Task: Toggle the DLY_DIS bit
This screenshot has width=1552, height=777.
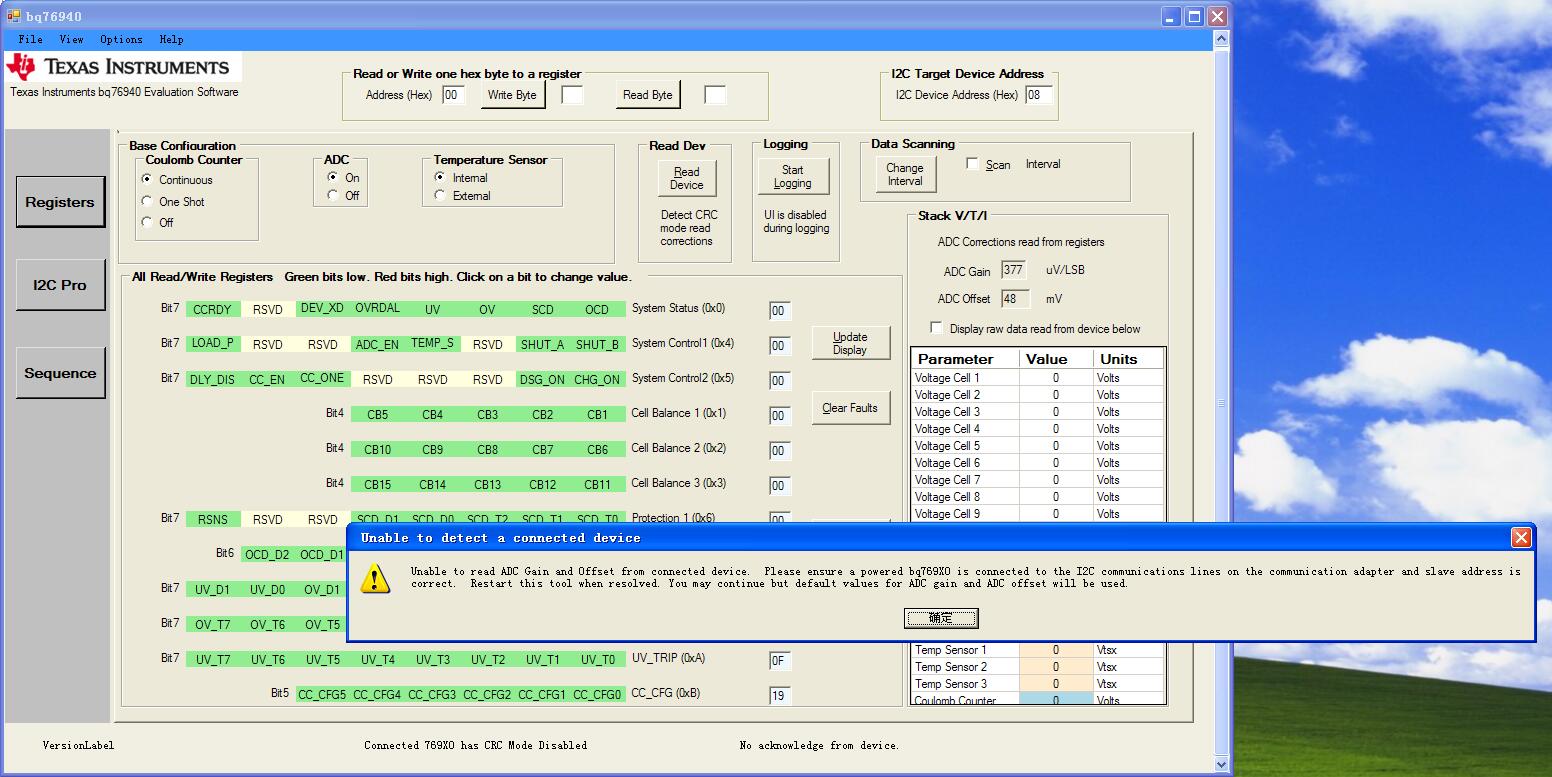Action: [x=212, y=379]
